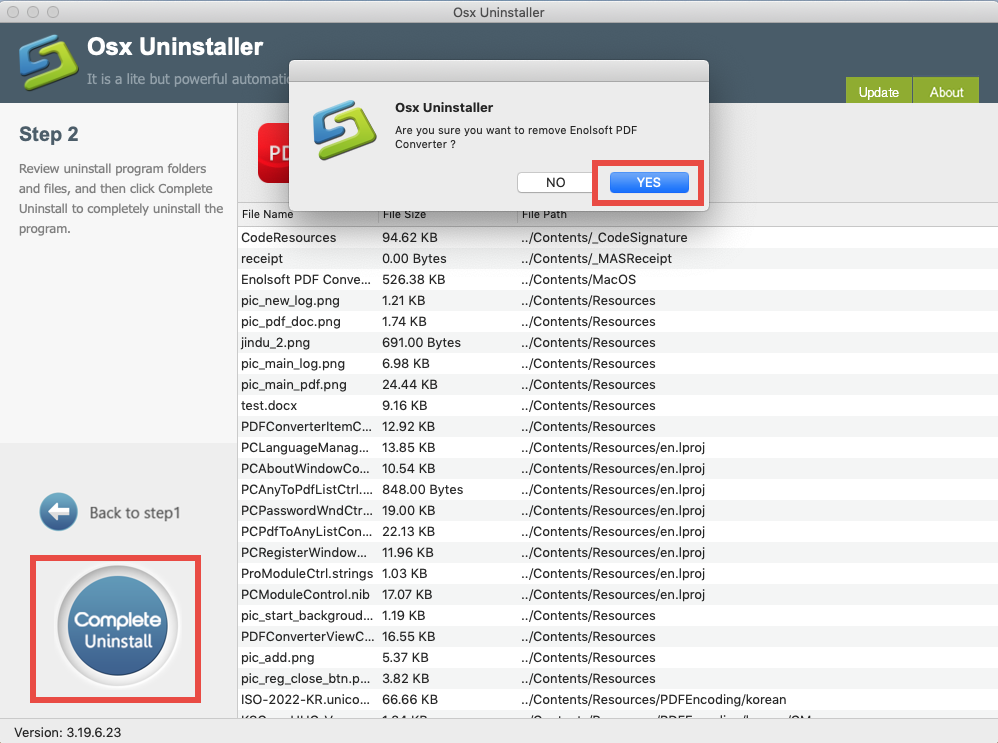Click the Osx Uninstaller logo icon
Screen dimensions: 998x743
[48, 62]
